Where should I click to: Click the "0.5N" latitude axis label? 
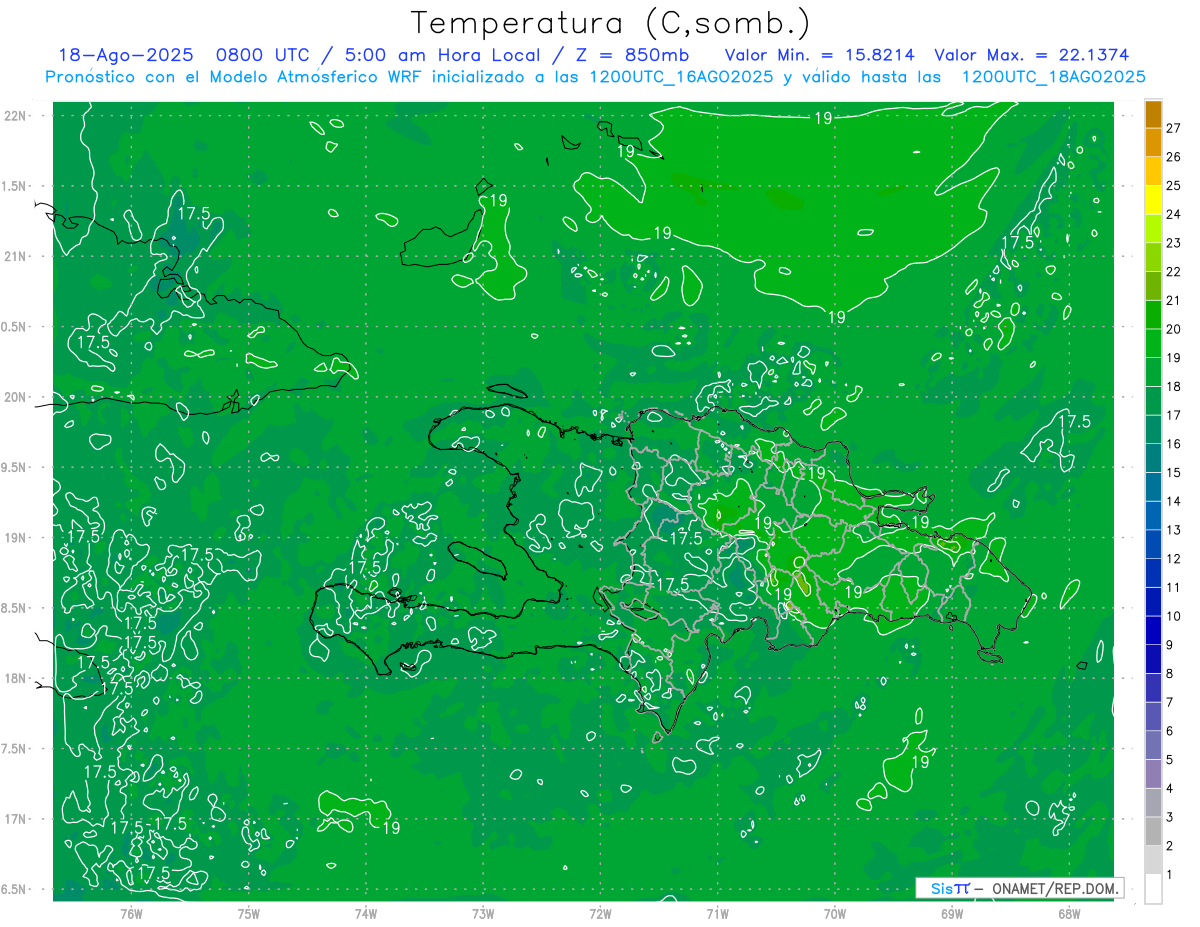[15, 327]
